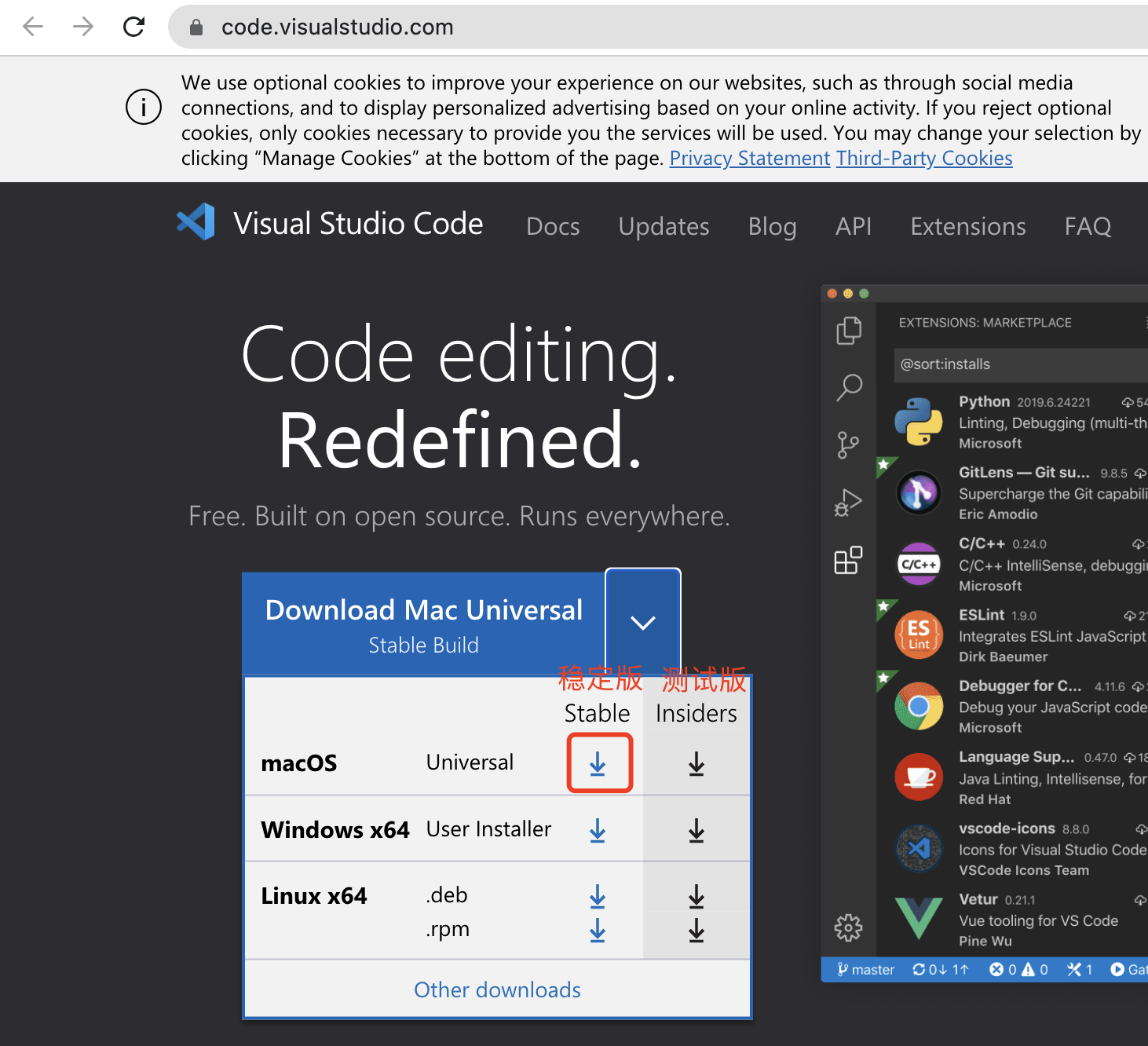Download Windows x64 Insiders User Installer
Image resolution: width=1148 pixels, height=1046 pixels.
696,830
